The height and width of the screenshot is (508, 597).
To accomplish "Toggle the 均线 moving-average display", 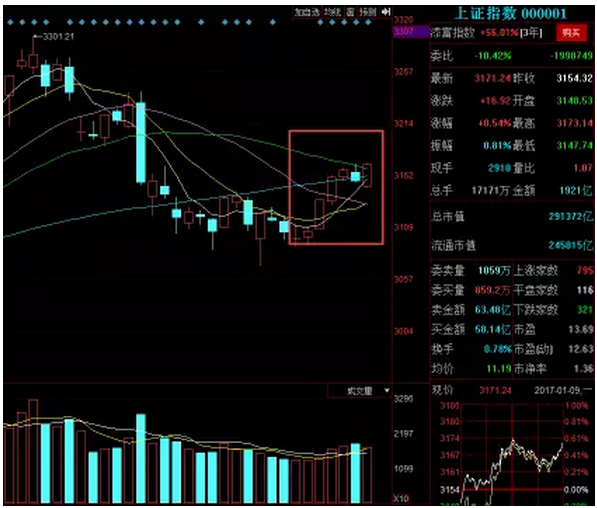I will tap(332, 12).
